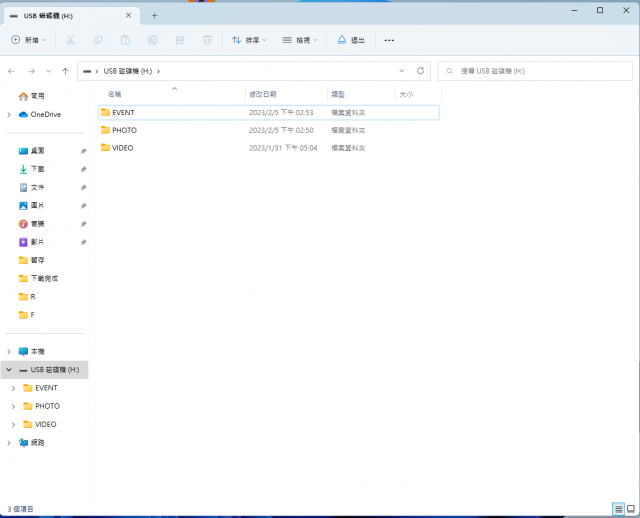The width and height of the screenshot is (640, 518).
Task: Unpin Documents using its pin icon
Action: click(83, 188)
